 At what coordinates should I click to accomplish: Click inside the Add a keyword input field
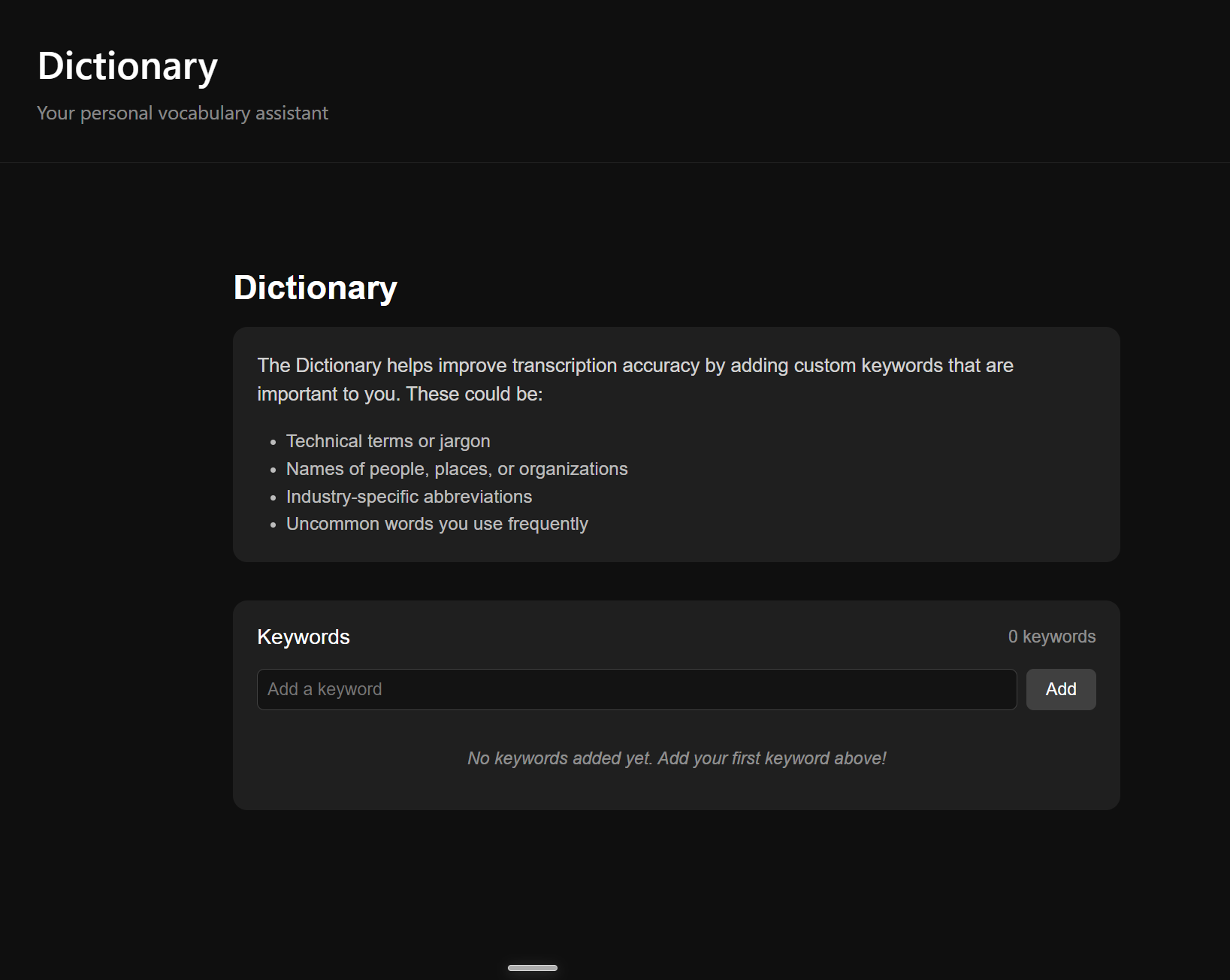[636, 689]
